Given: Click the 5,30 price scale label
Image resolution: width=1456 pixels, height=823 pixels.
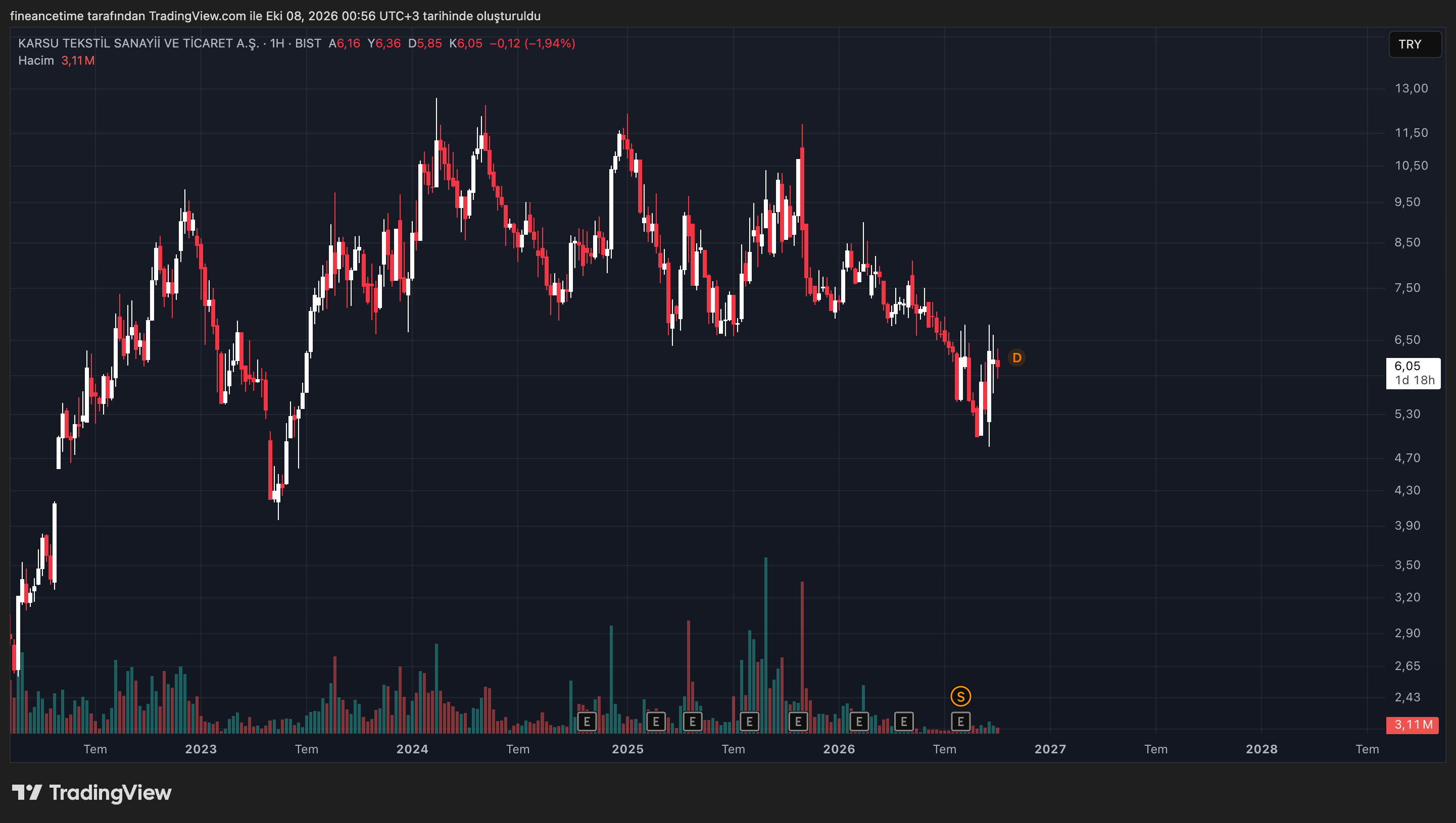Looking at the screenshot, I should click(x=1408, y=415).
